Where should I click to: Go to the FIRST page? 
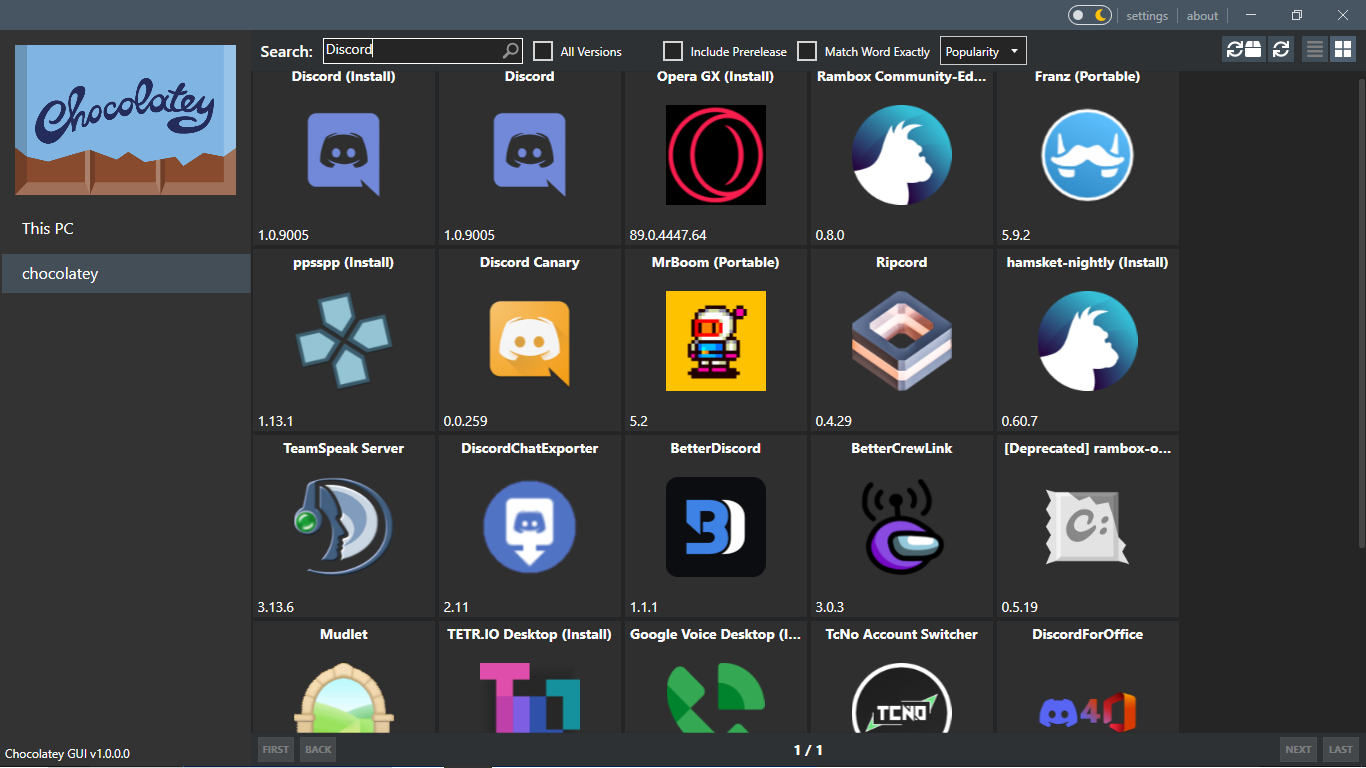275,749
